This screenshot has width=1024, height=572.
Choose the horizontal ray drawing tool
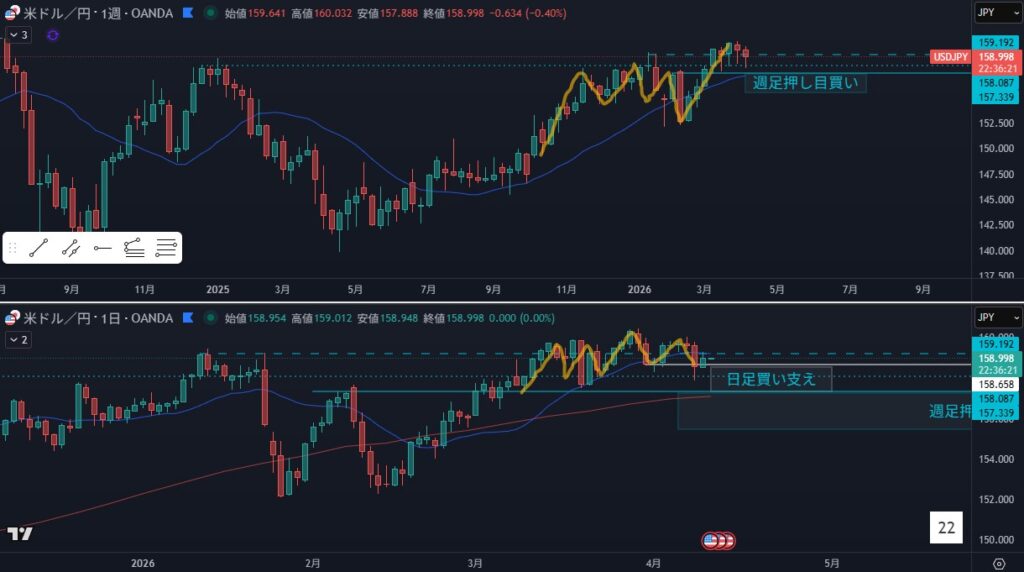tap(102, 247)
